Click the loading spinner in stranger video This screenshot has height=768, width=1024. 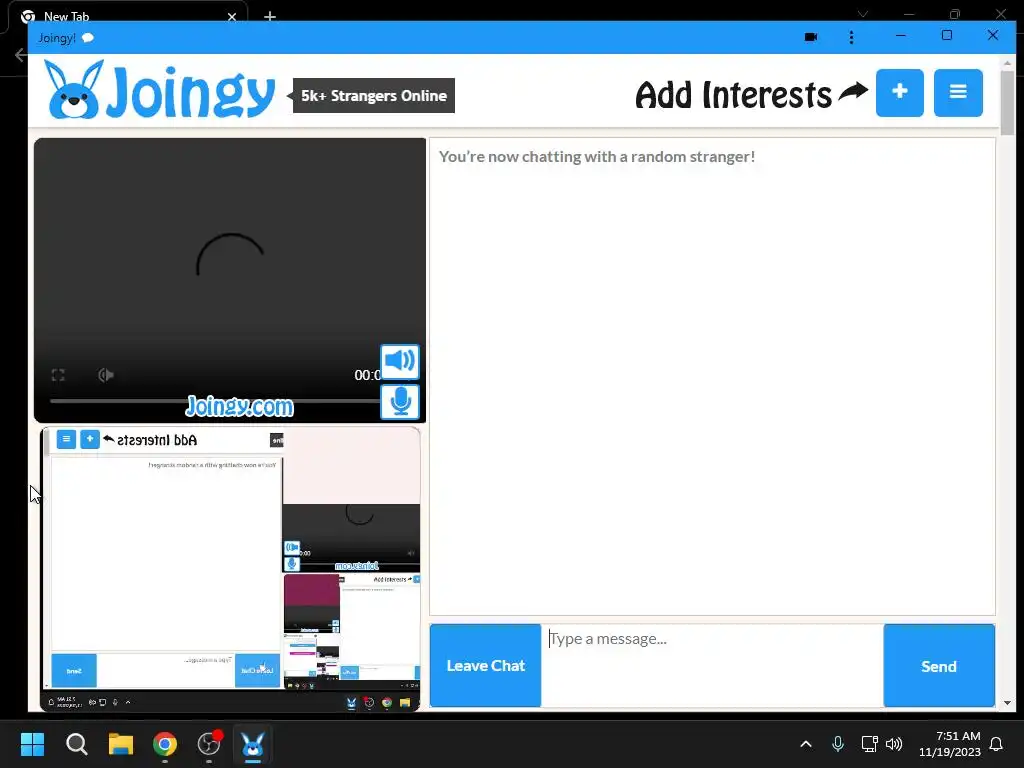tap(230, 256)
